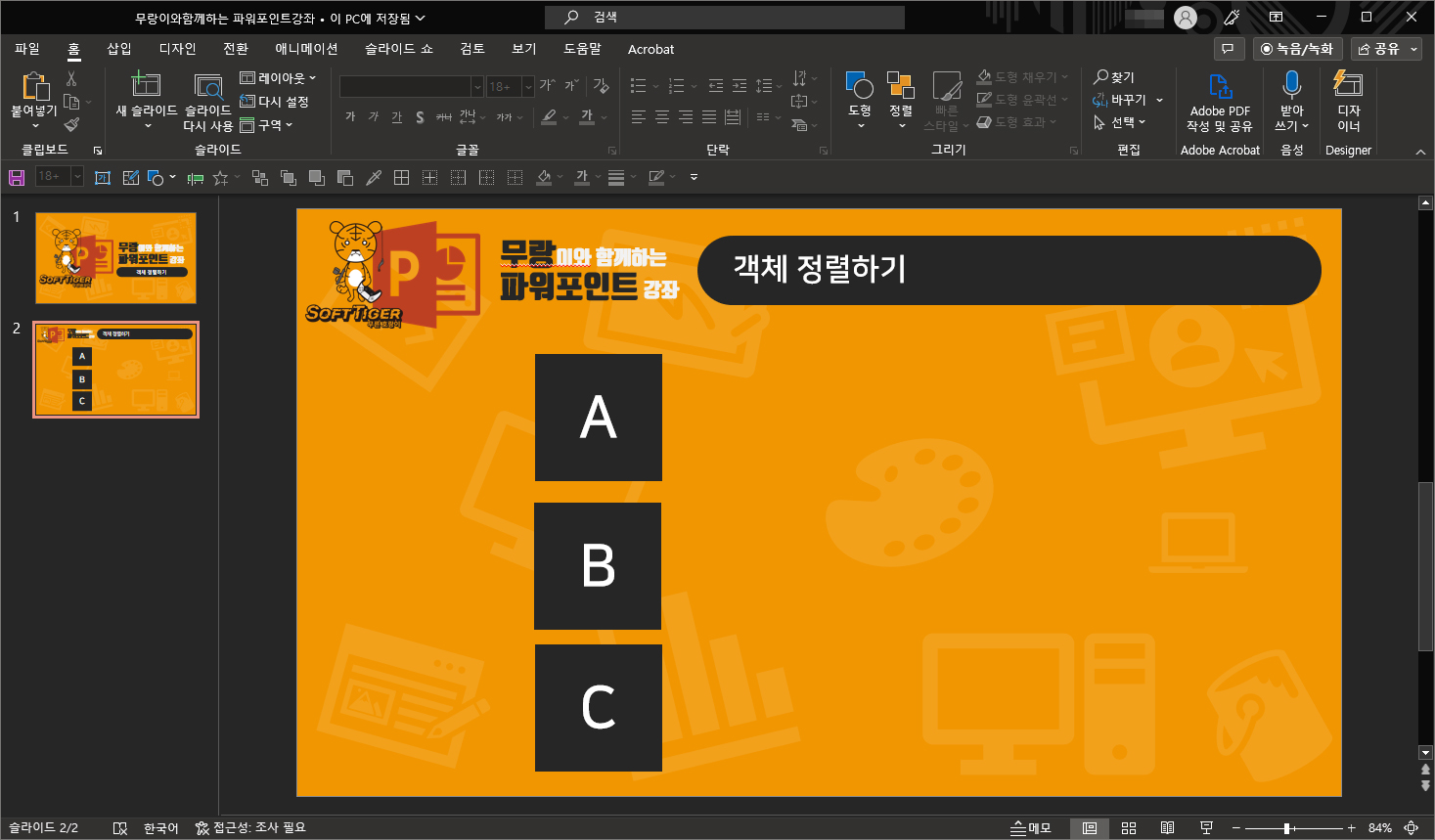Click the 찾기 find button
This screenshot has height=840, width=1435.
click(1114, 77)
